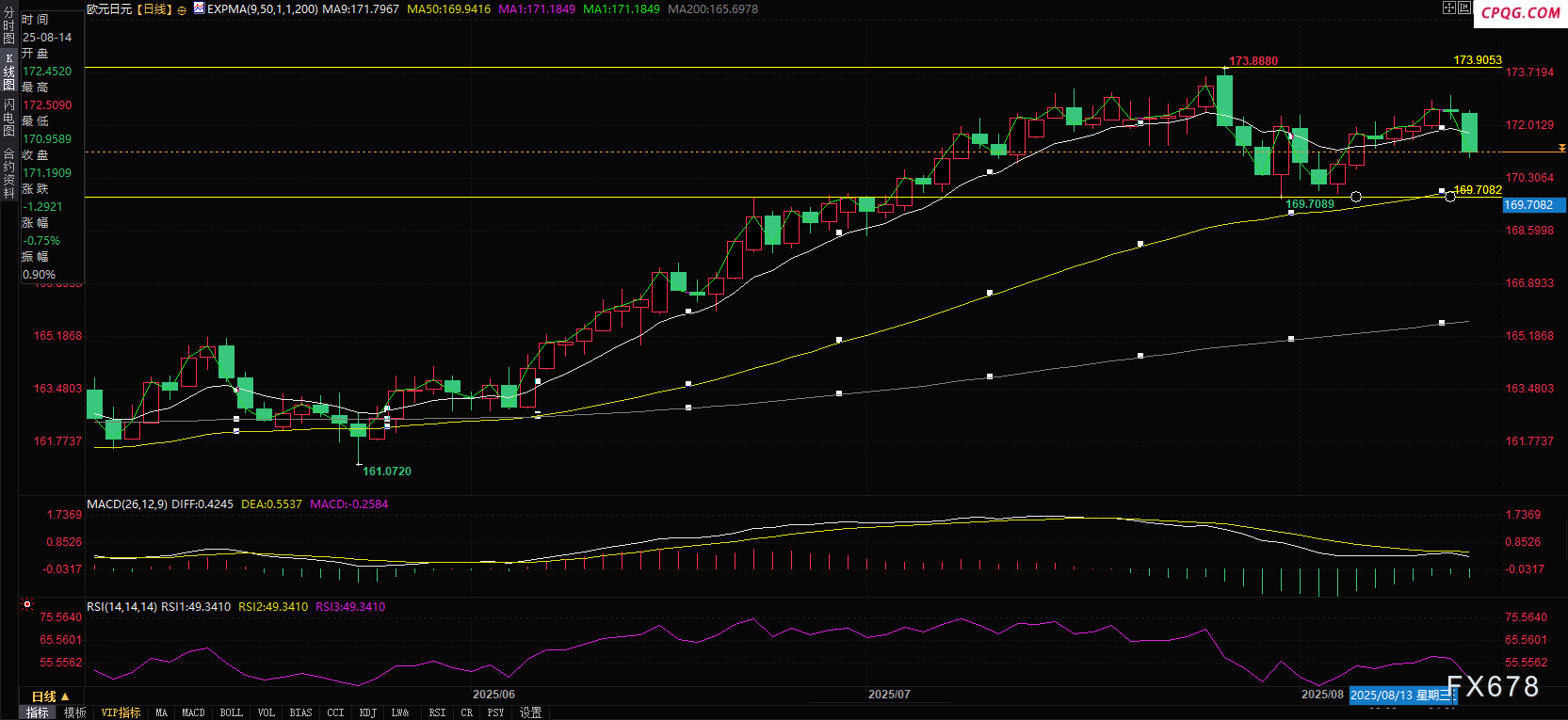1568x720 pixels.
Task: Click the 2025/08/13 date marker on timeline
Action: pyautogui.click(x=1401, y=696)
